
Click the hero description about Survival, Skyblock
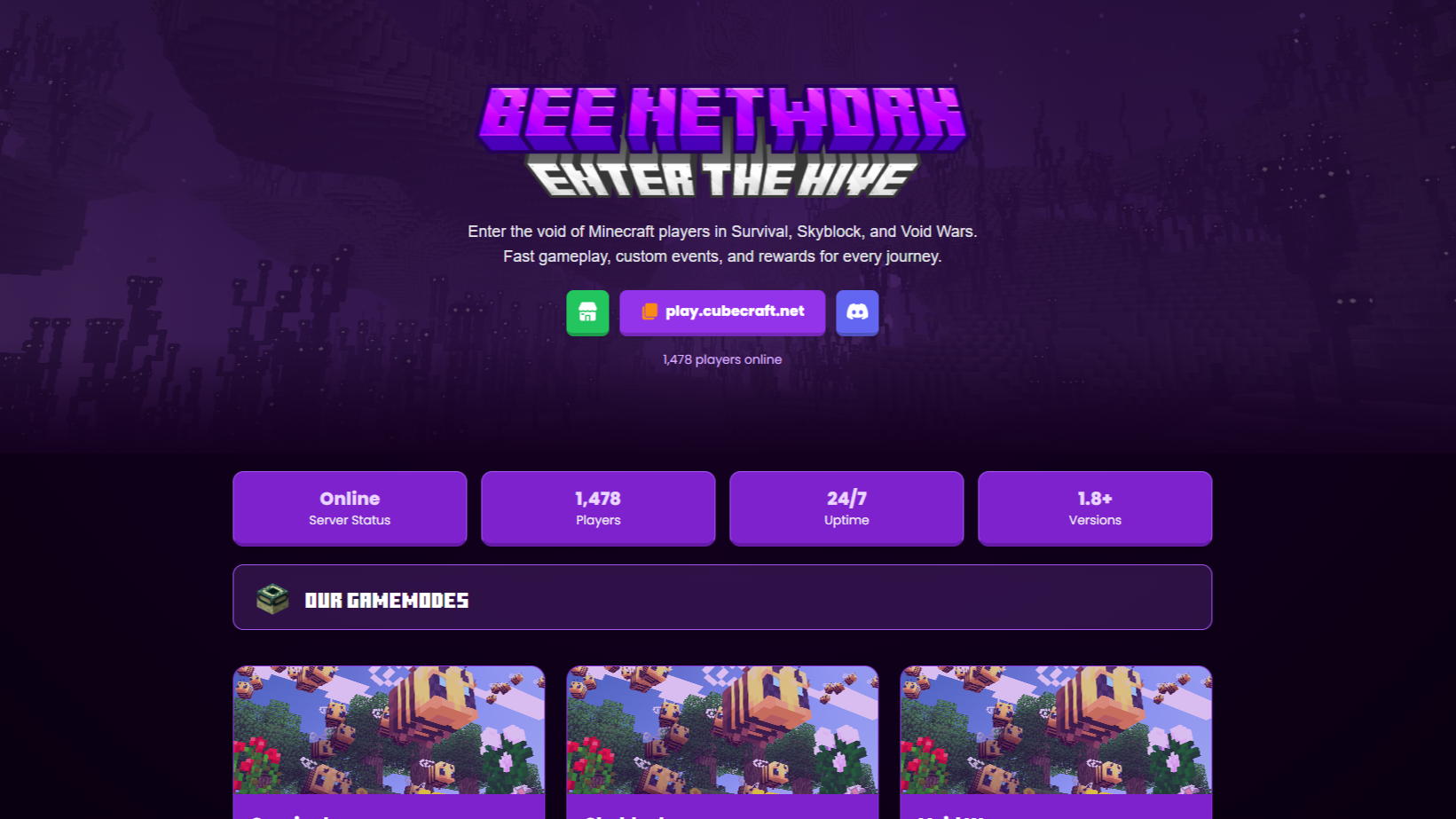pos(722,244)
